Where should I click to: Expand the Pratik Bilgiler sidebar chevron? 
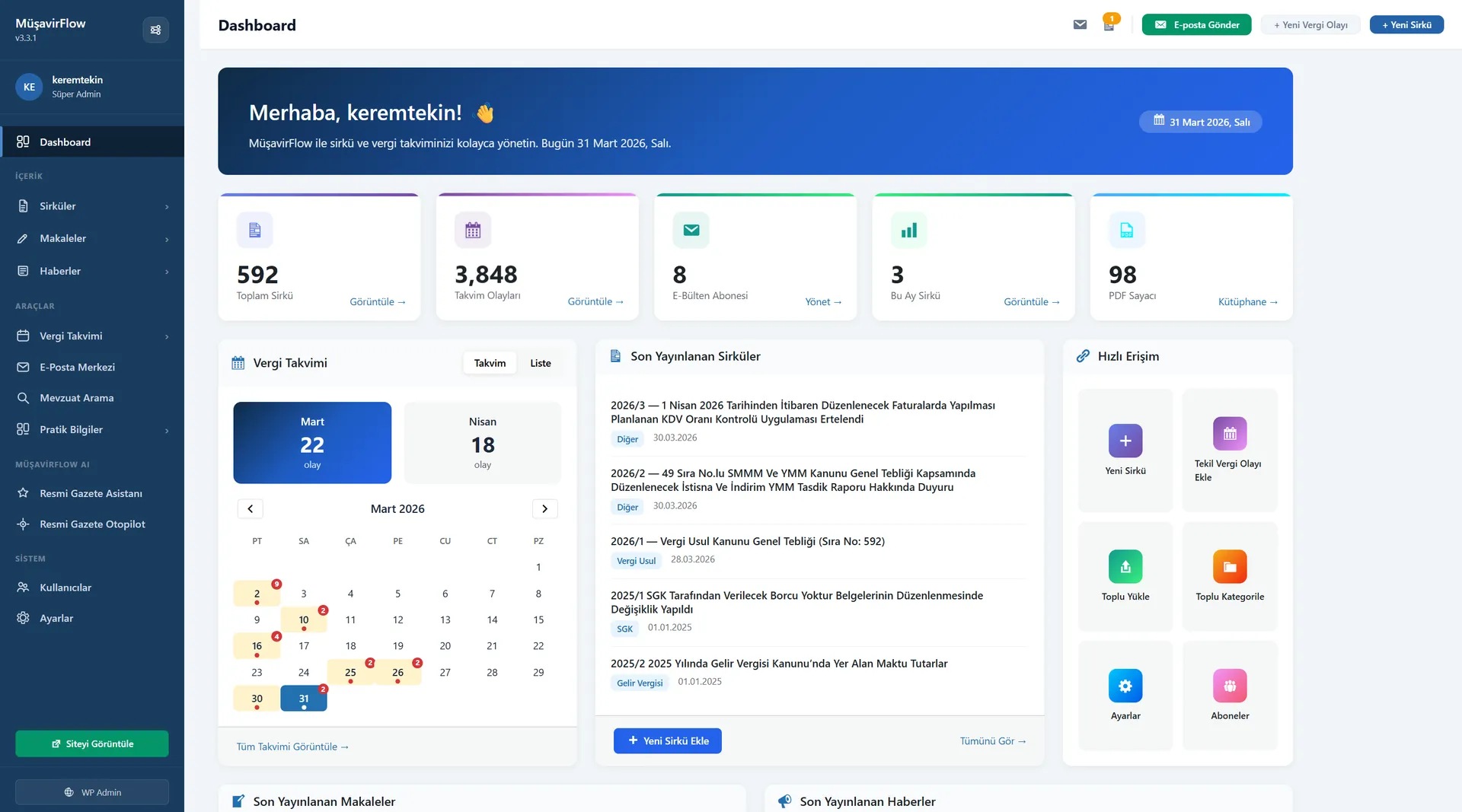(167, 430)
